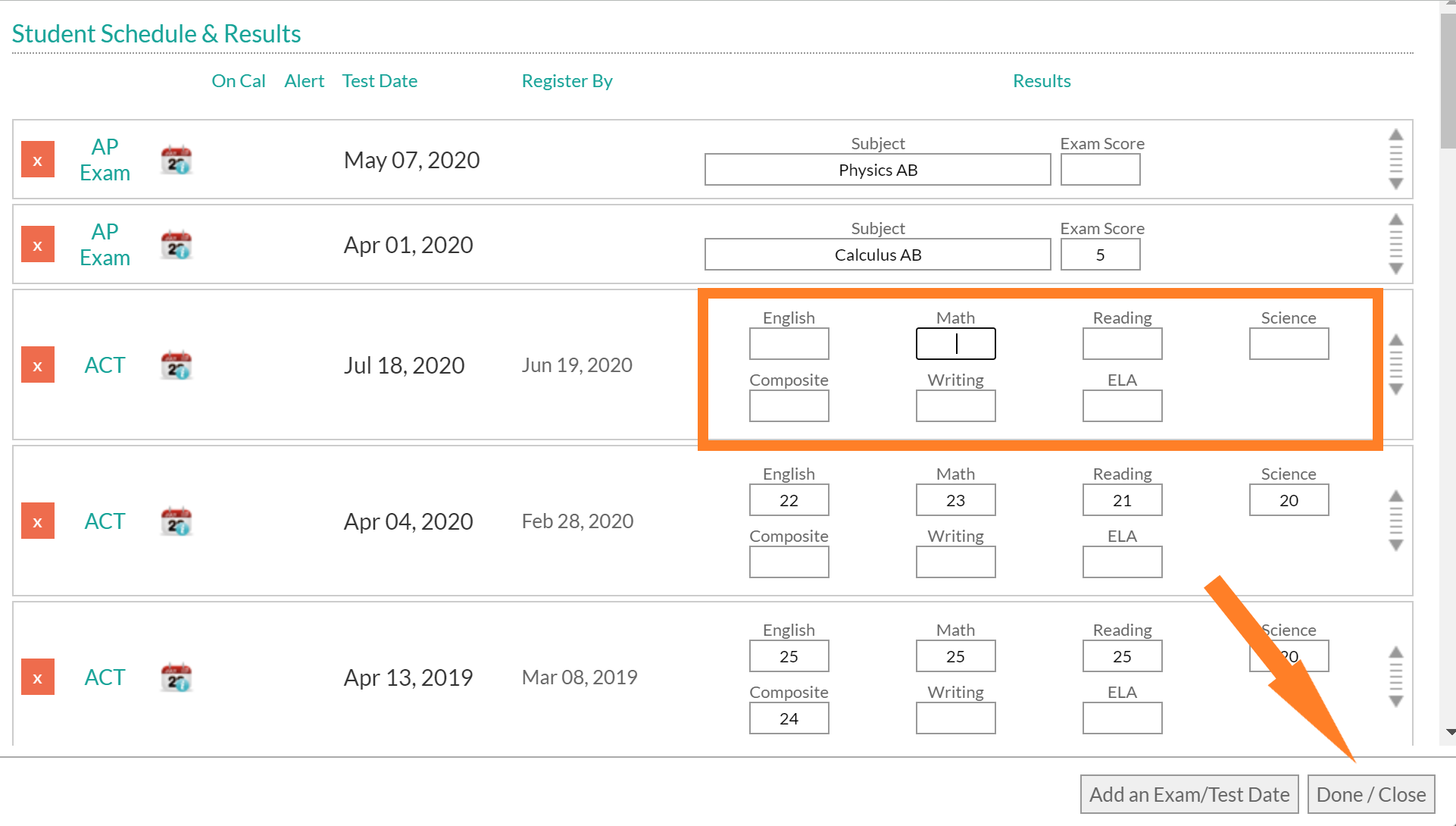Click Writing field for Apr 13, 2019 ACT

point(955,718)
